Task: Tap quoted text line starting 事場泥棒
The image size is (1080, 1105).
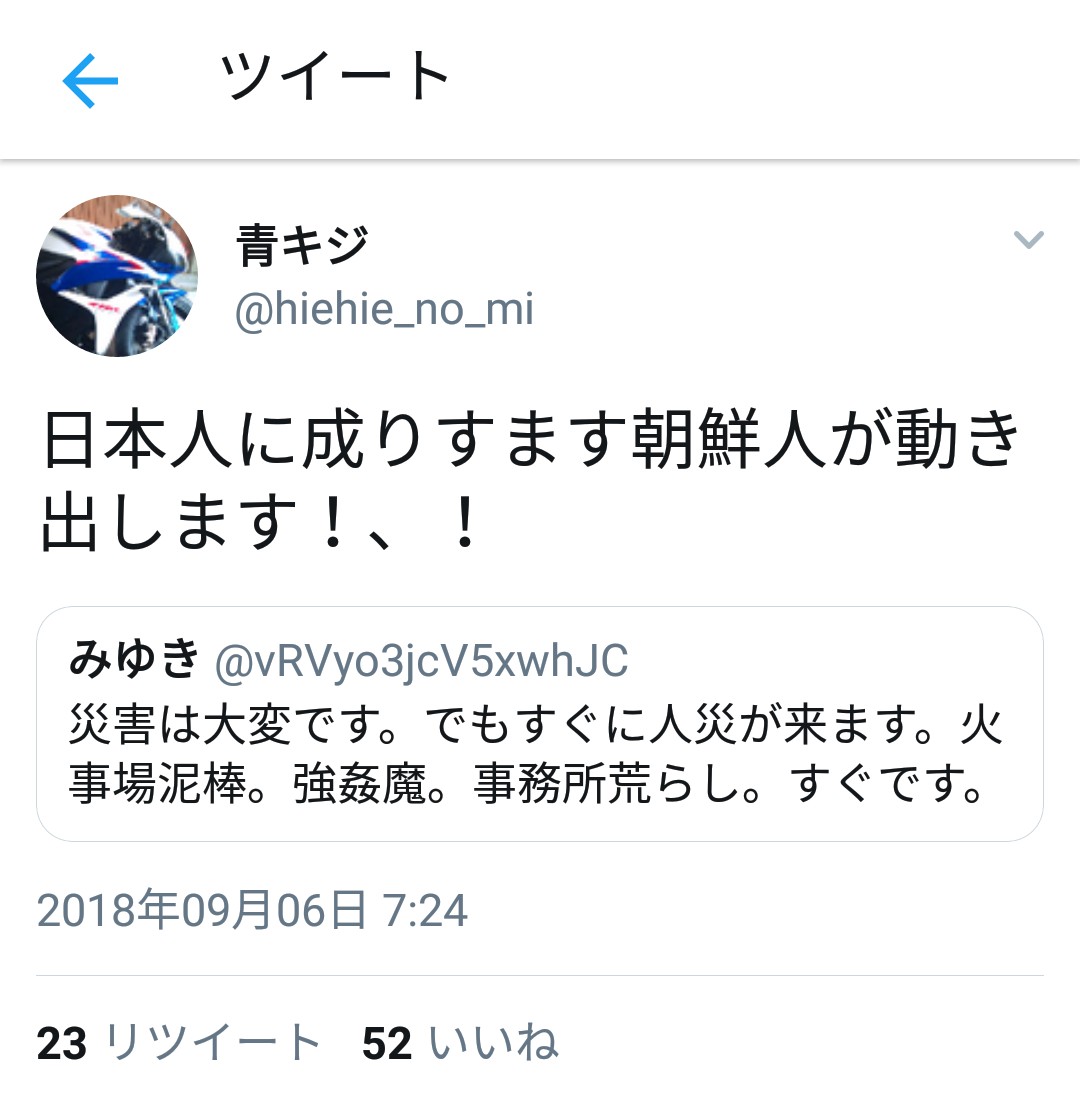Action: [526, 784]
